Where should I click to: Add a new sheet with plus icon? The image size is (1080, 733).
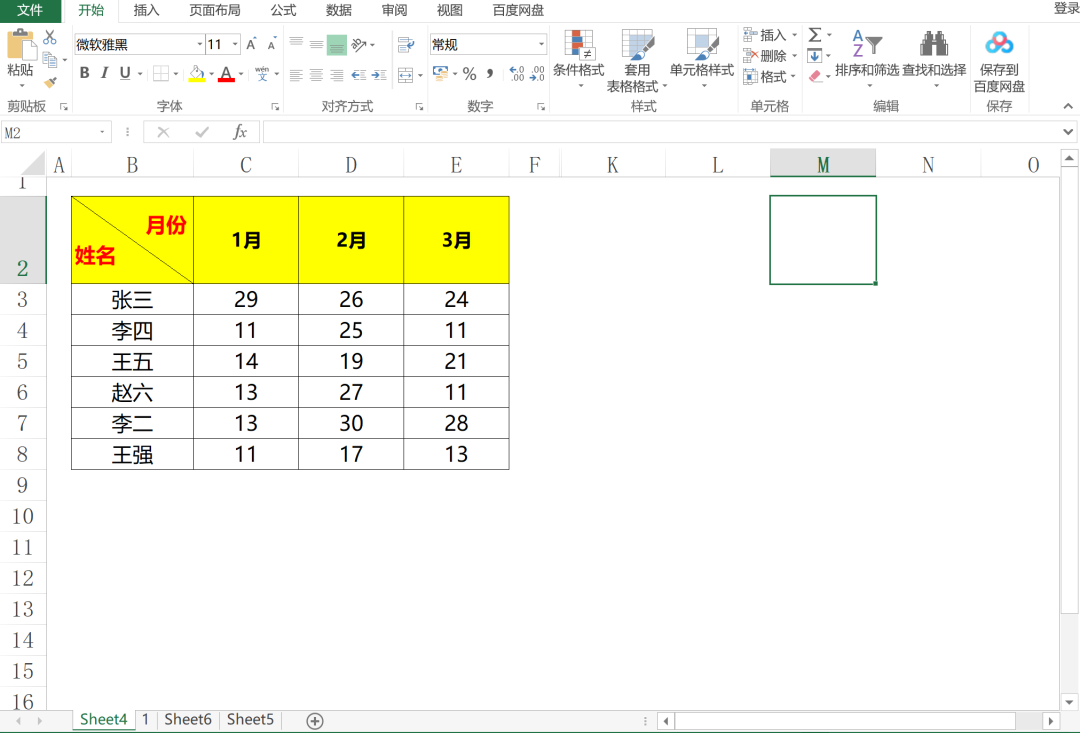pyautogui.click(x=315, y=721)
